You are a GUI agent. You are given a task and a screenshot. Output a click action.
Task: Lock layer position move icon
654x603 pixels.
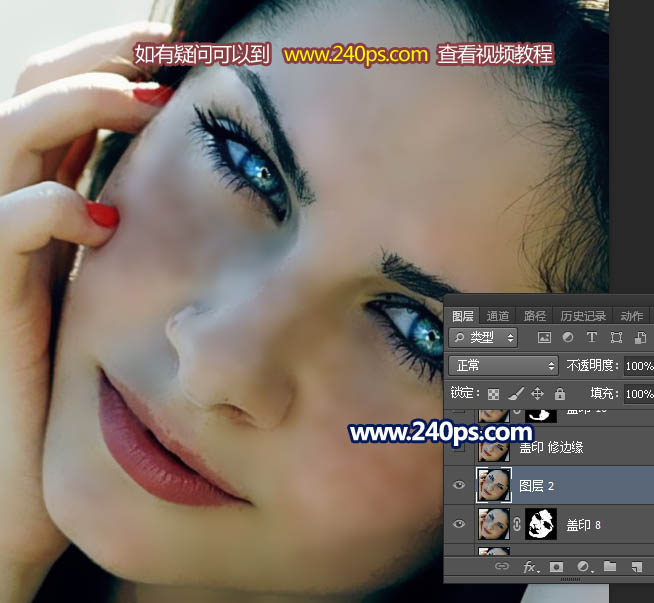[537, 393]
